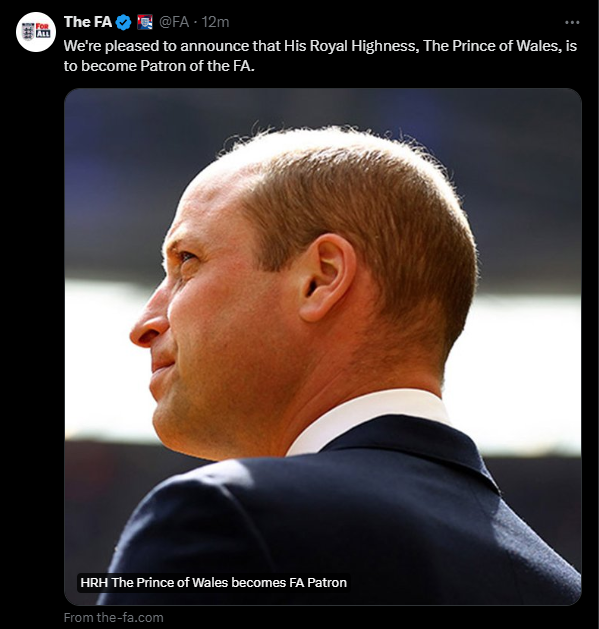Click the Three Lions For All logo
The image size is (599, 629).
click(x=36, y=32)
